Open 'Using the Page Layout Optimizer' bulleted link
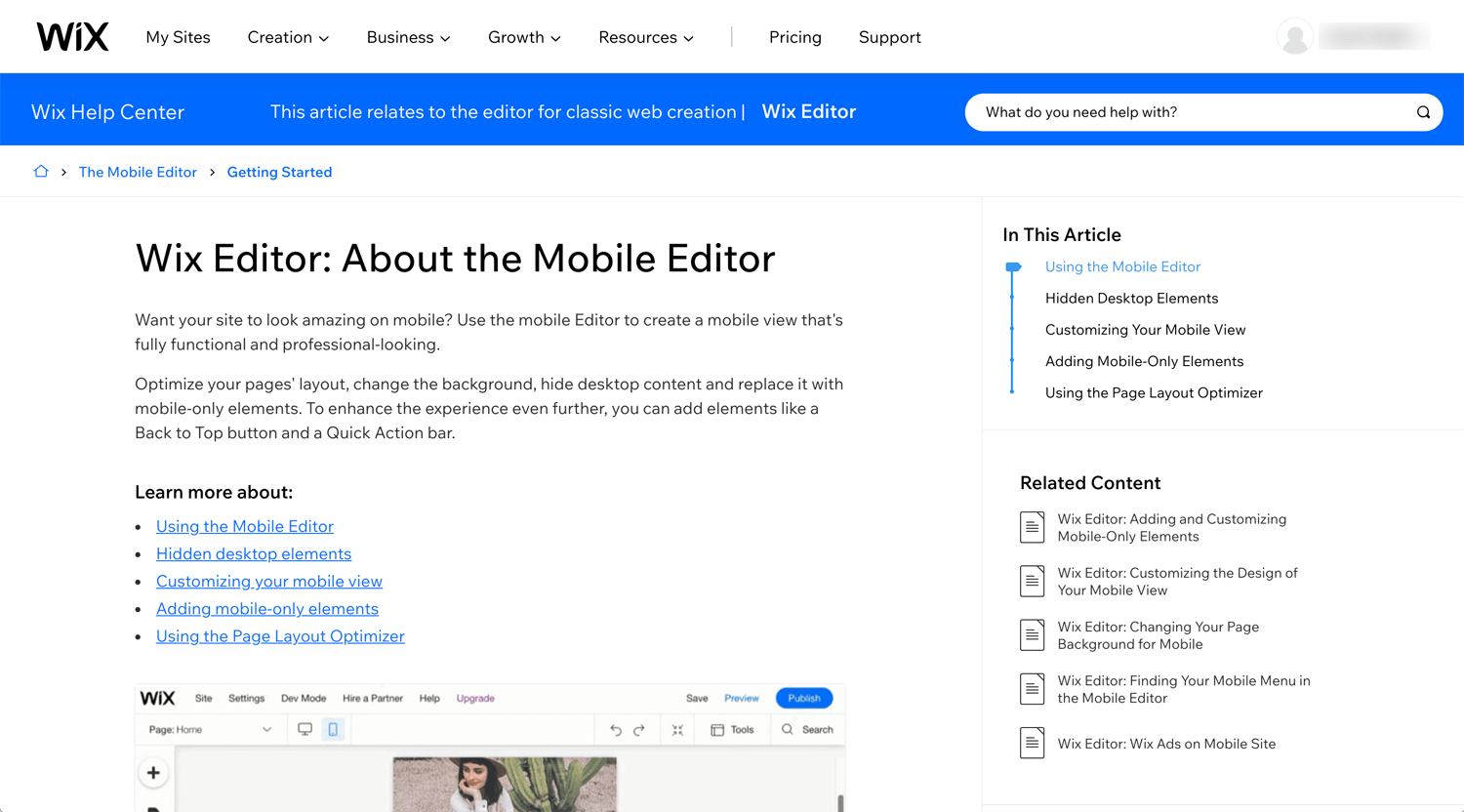This screenshot has width=1464, height=812. [280, 635]
